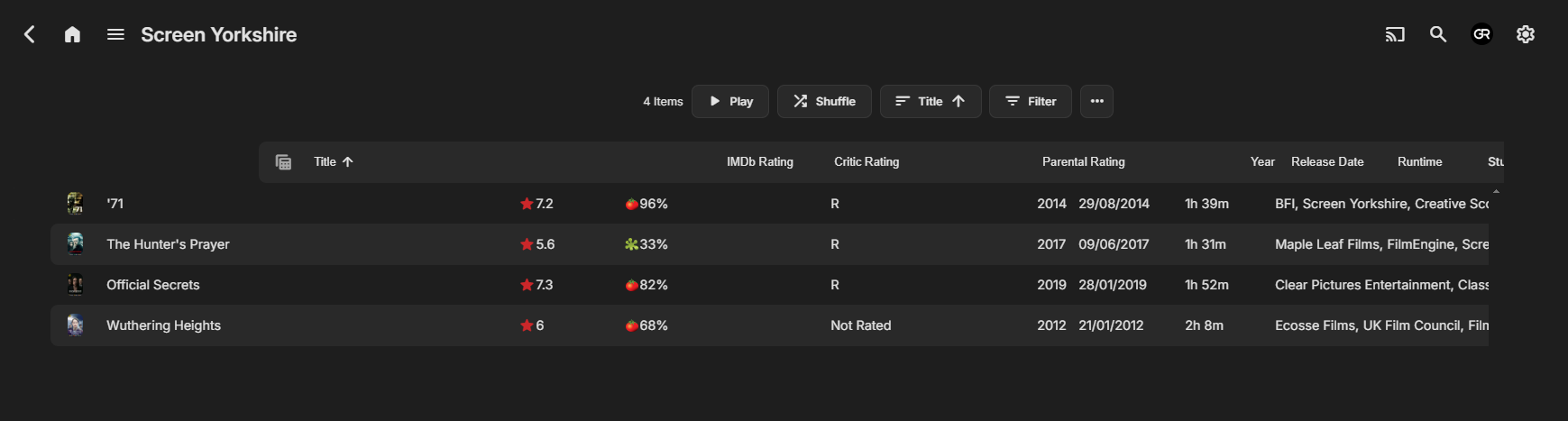
Task: Click the Not Rated parental rating cell
Action: coord(861,325)
